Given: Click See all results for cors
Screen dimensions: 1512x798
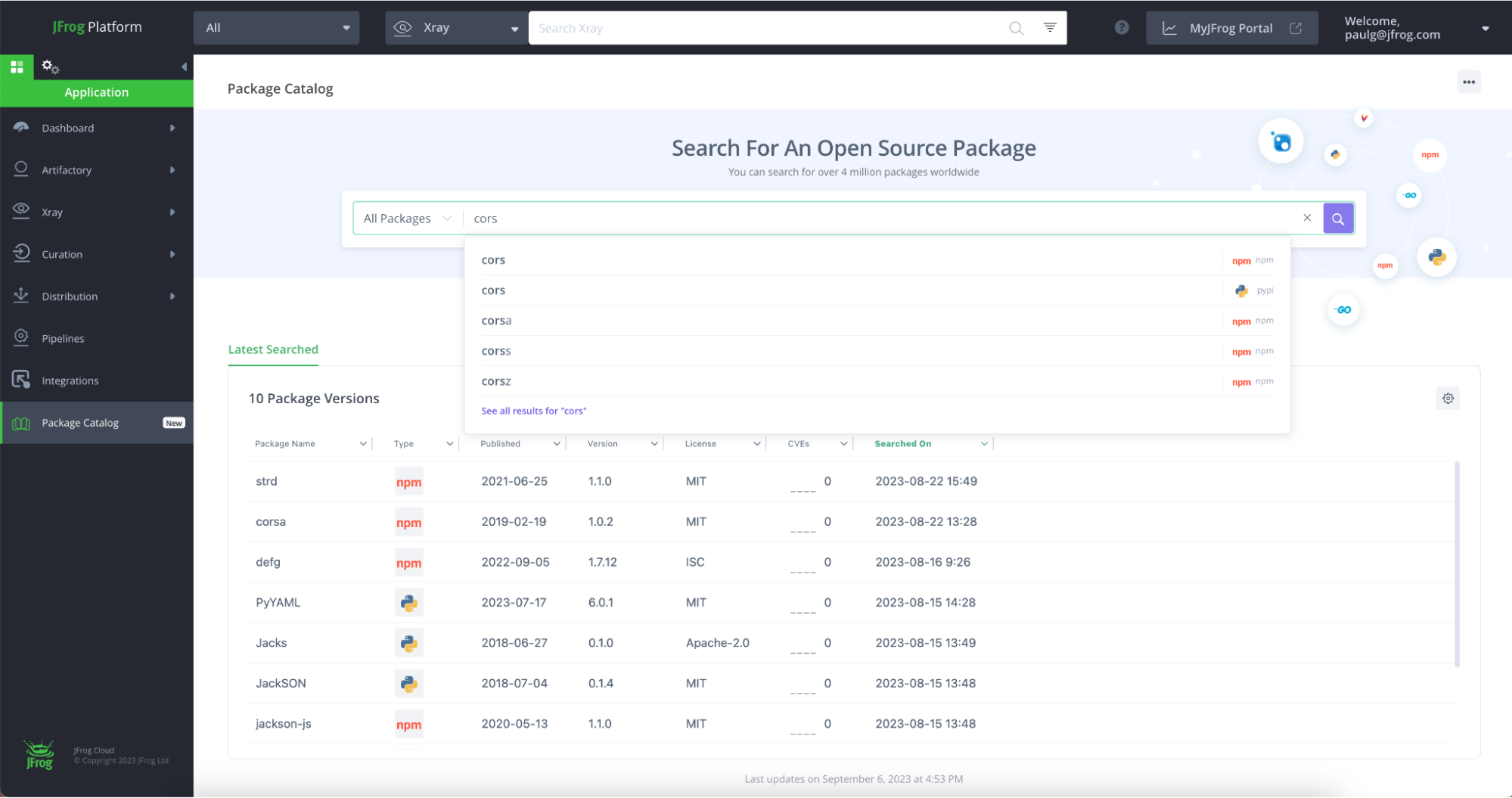Looking at the screenshot, I should pos(533,410).
